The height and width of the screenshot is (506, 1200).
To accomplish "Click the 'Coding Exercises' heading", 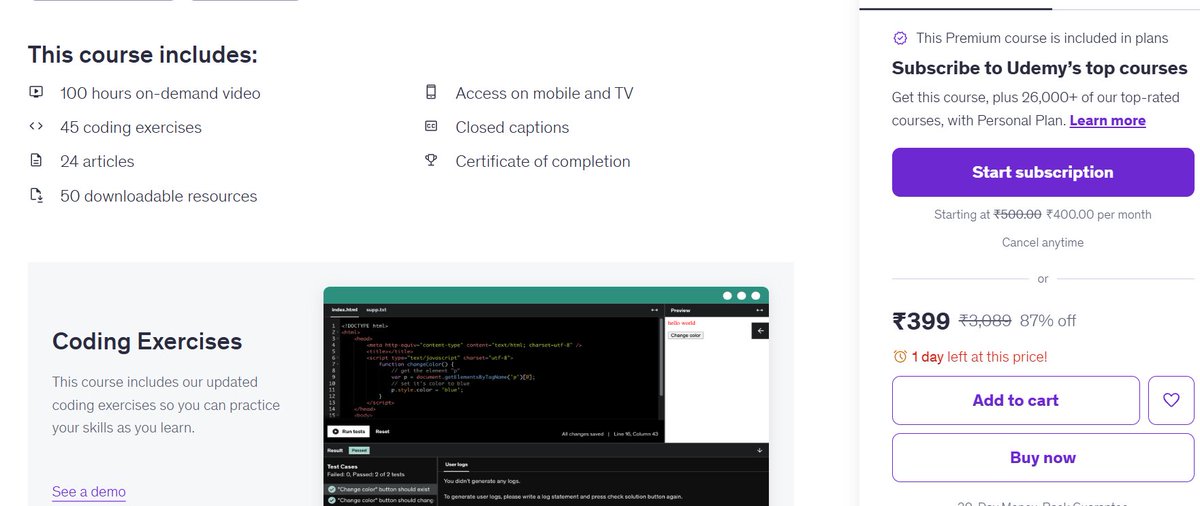I will coord(147,341).
